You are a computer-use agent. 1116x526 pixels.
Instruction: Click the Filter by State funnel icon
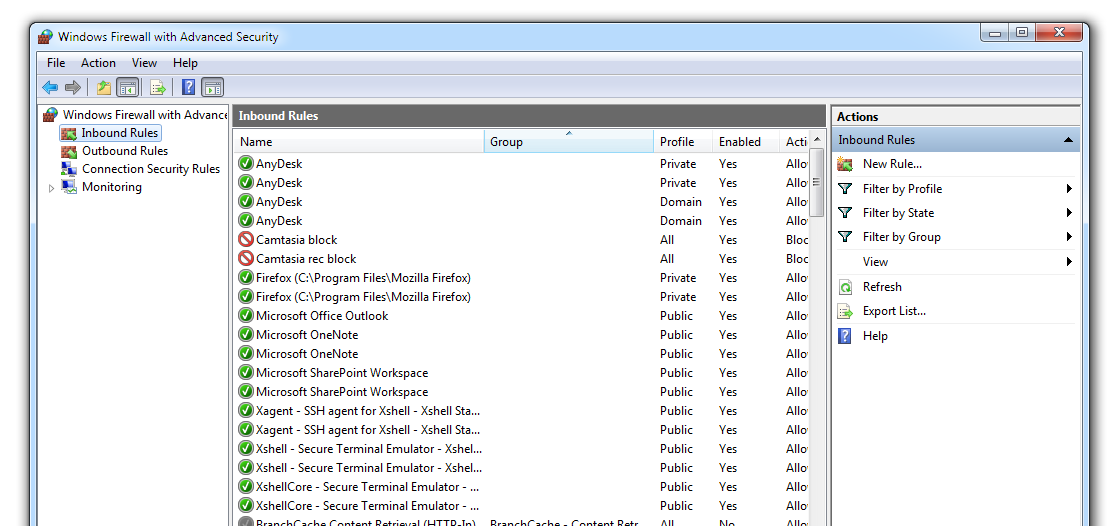point(845,213)
